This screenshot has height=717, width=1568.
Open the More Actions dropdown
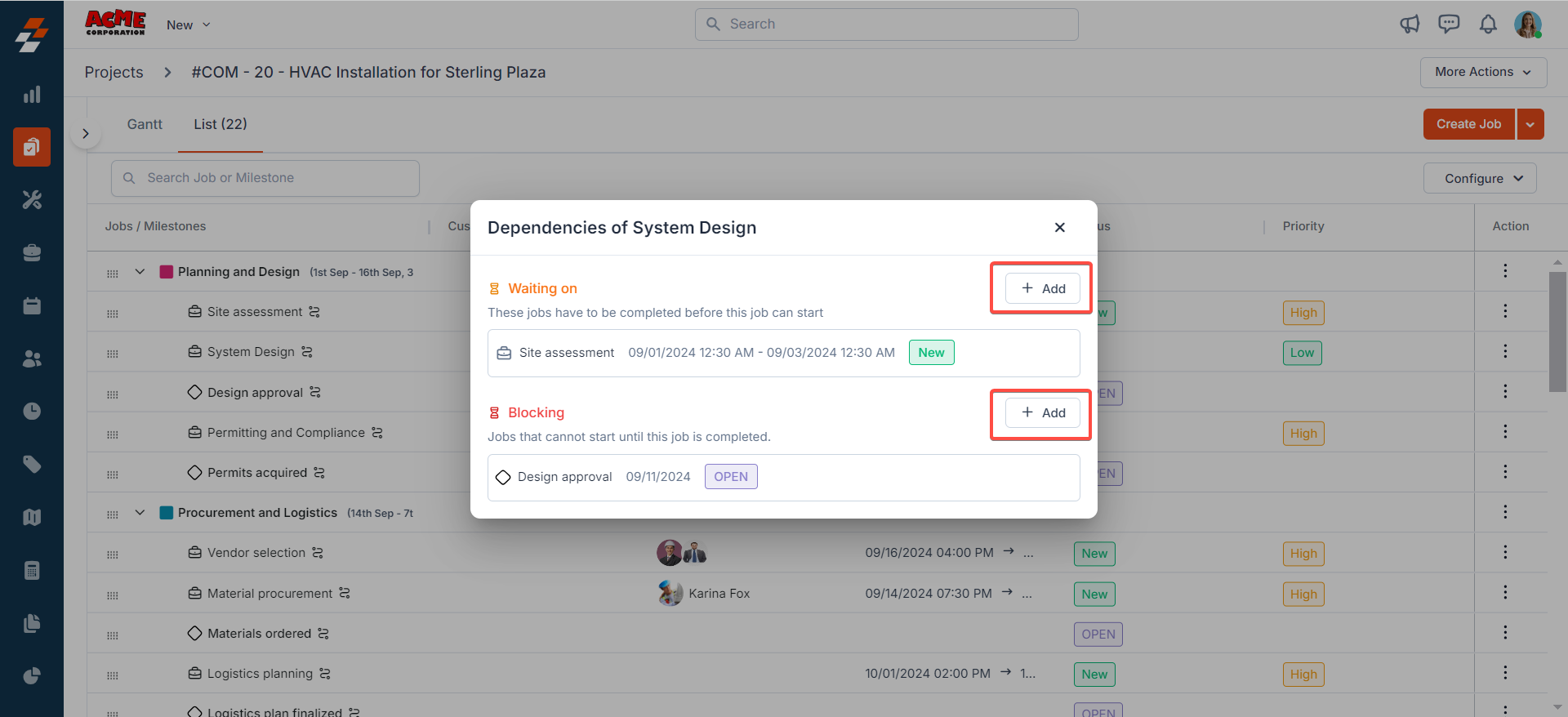[1483, 72]
